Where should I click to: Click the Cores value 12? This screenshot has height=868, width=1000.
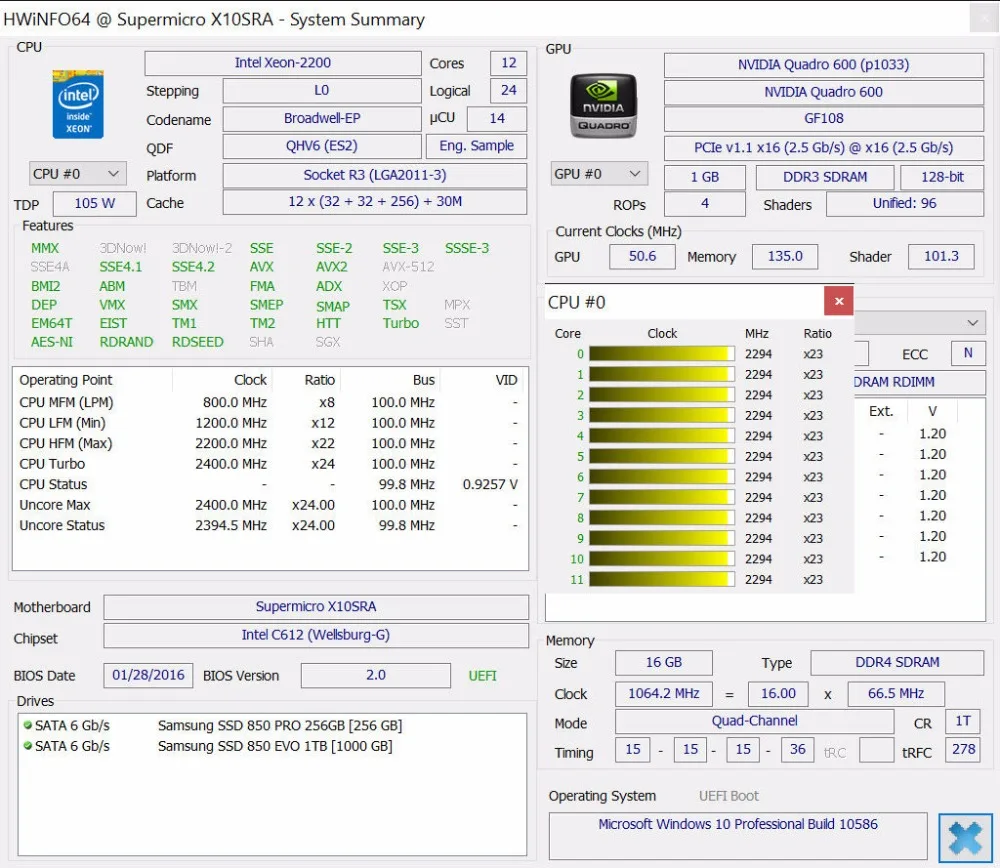[x=508, y=63]
